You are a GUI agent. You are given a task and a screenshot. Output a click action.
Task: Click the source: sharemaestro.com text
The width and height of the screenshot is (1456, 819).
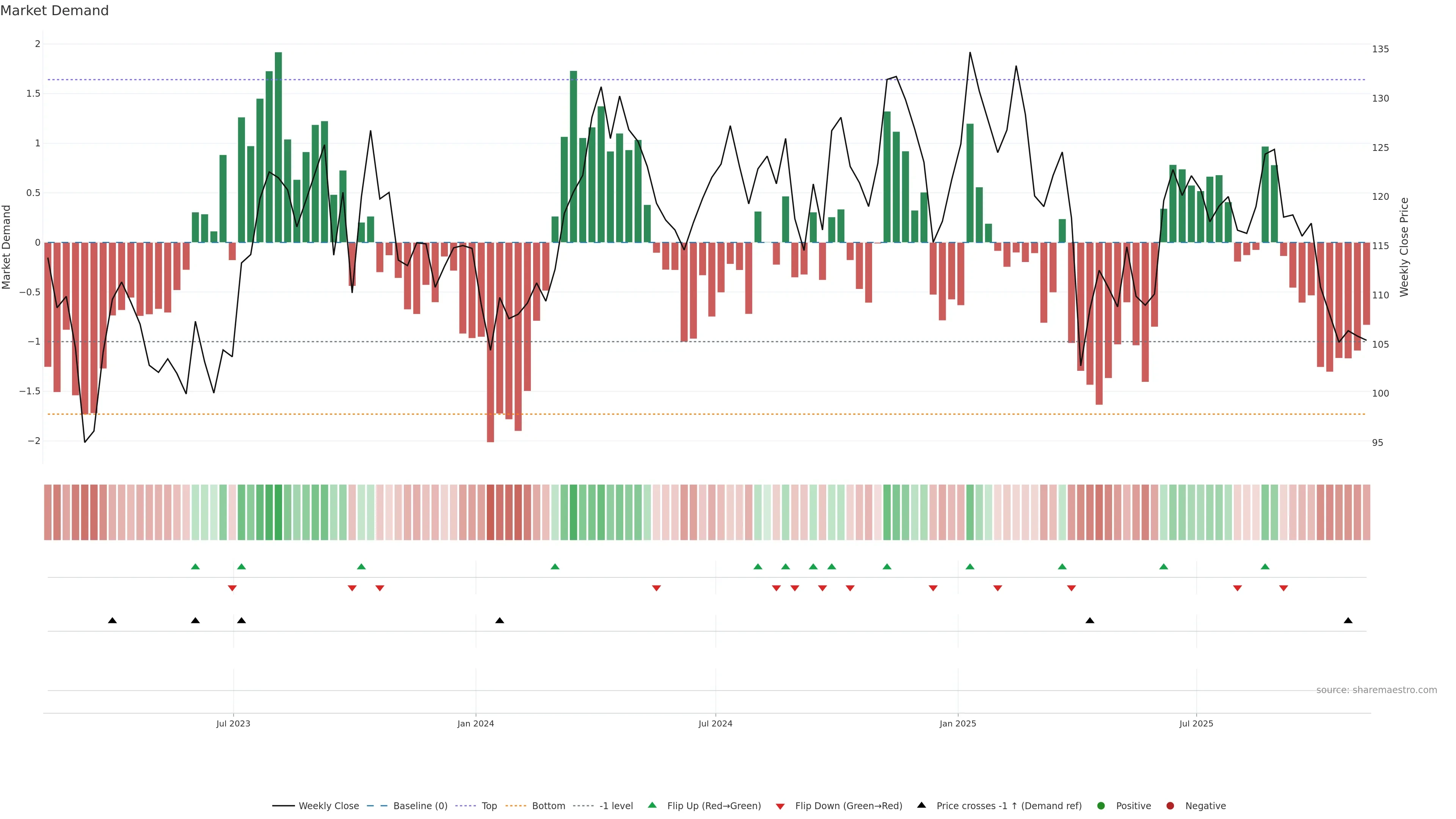coord(1376,690)
